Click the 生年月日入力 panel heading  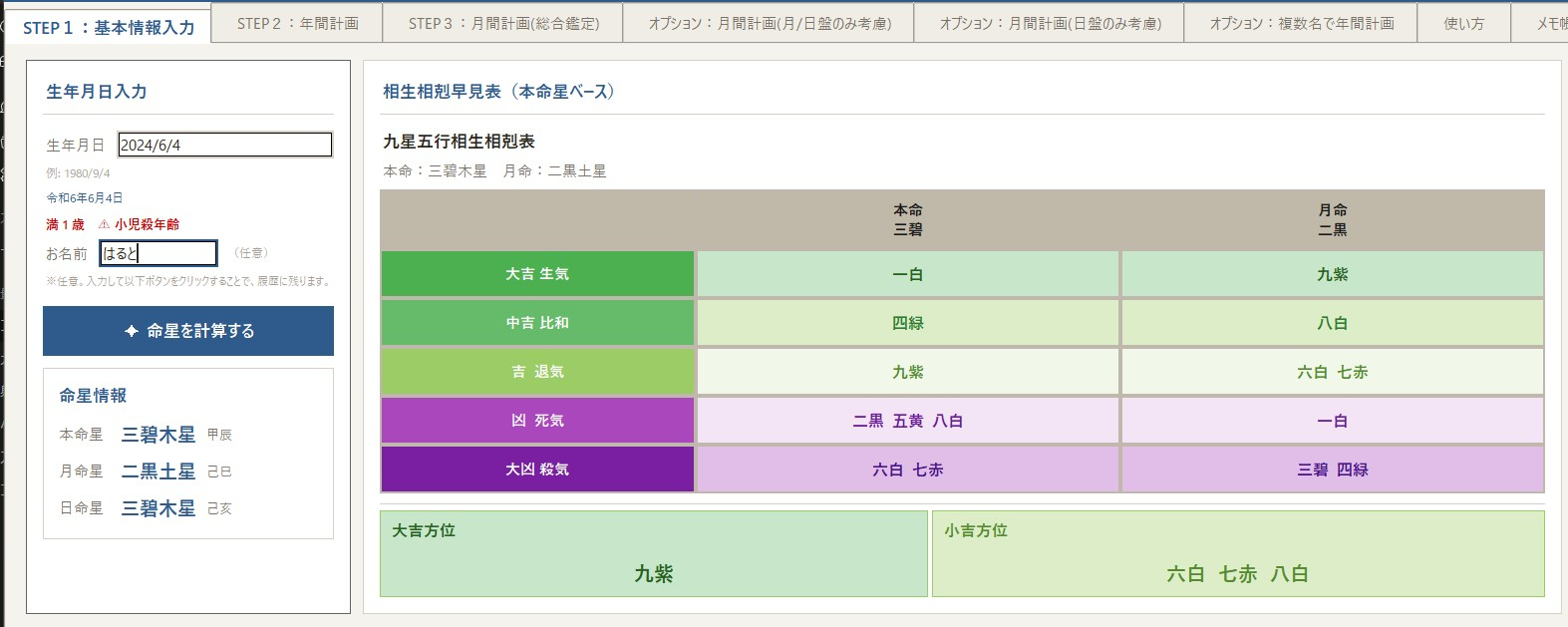pos(97,92)
